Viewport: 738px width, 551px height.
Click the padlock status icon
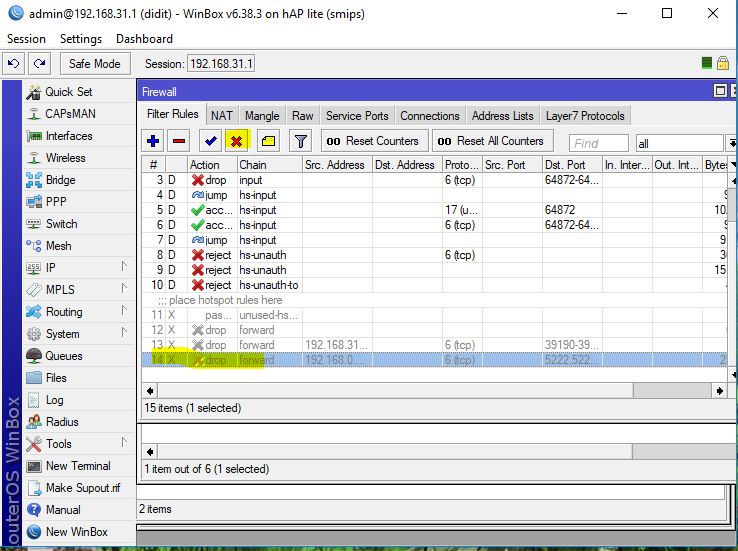[x=723, y=63]
